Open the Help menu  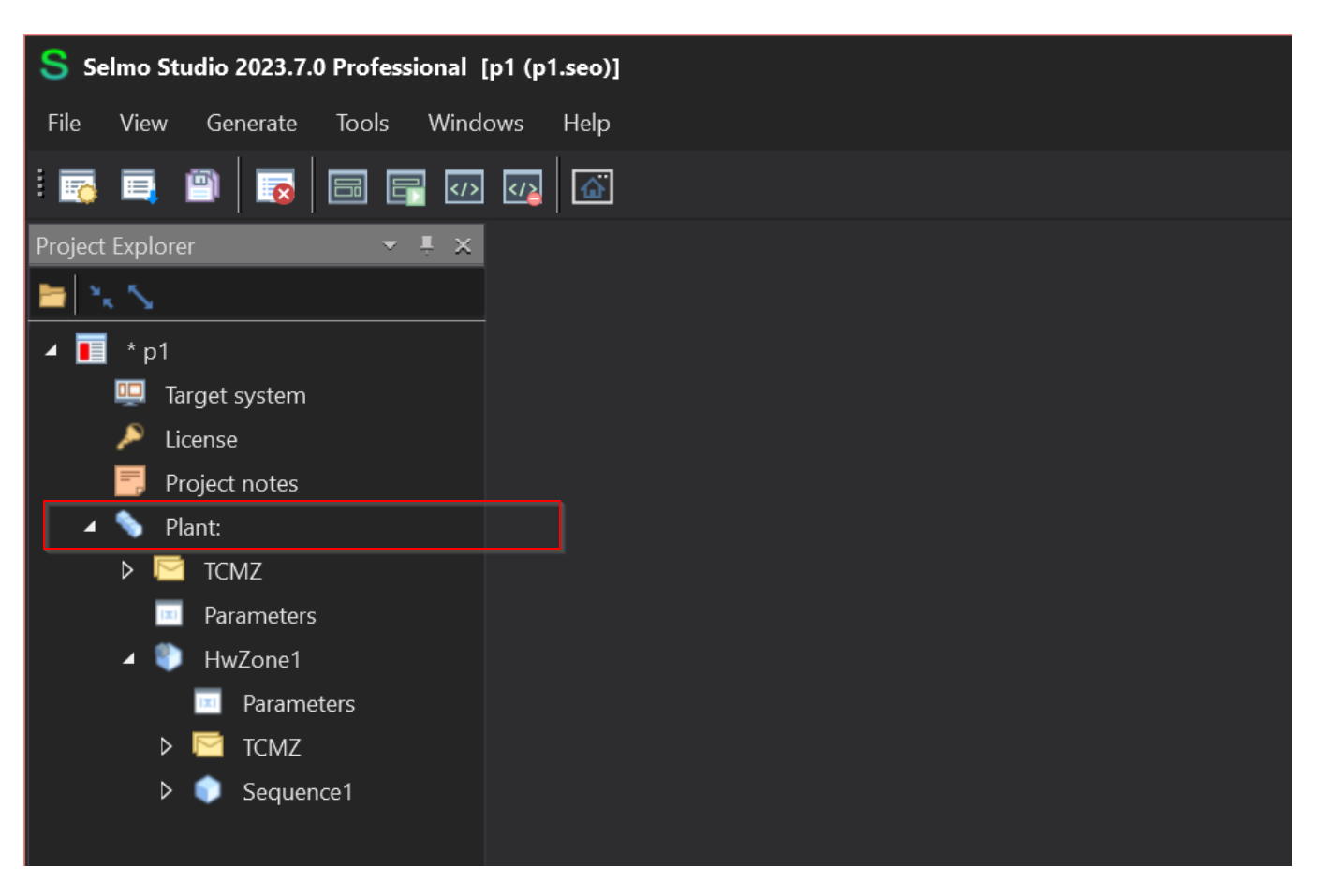(586, 124)
